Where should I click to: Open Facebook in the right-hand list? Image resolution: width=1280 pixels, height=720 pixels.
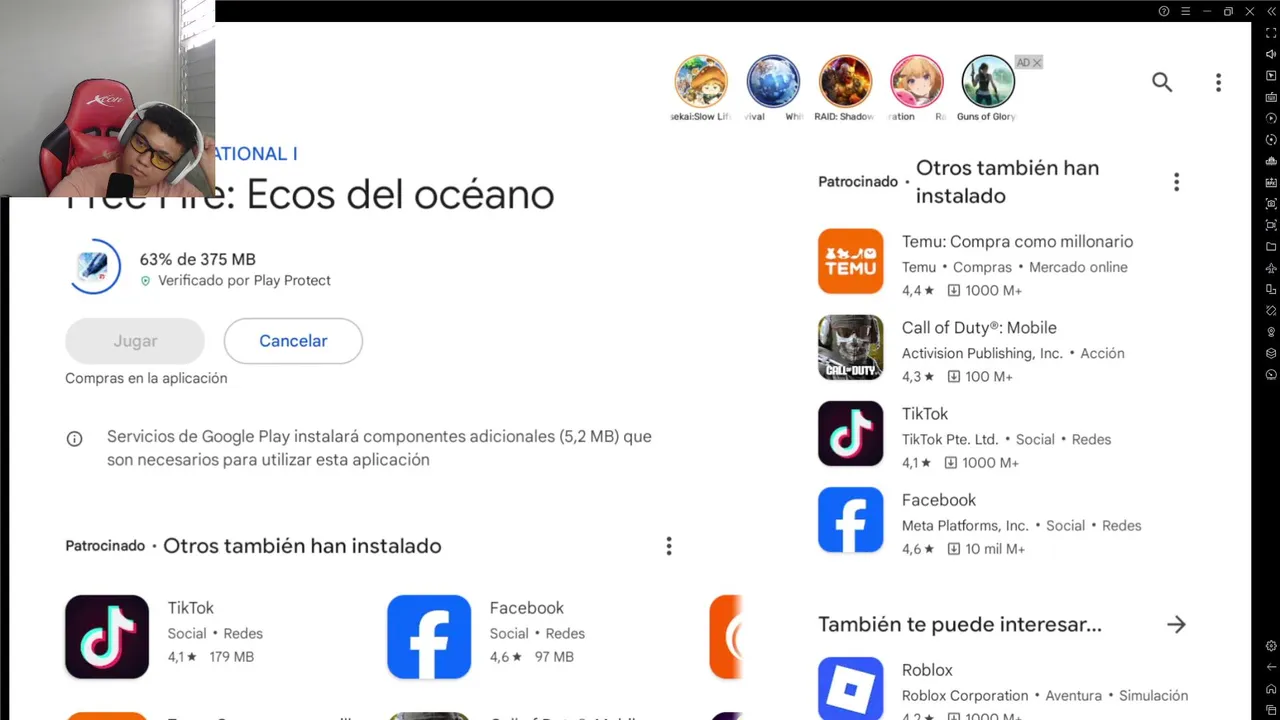851,520
